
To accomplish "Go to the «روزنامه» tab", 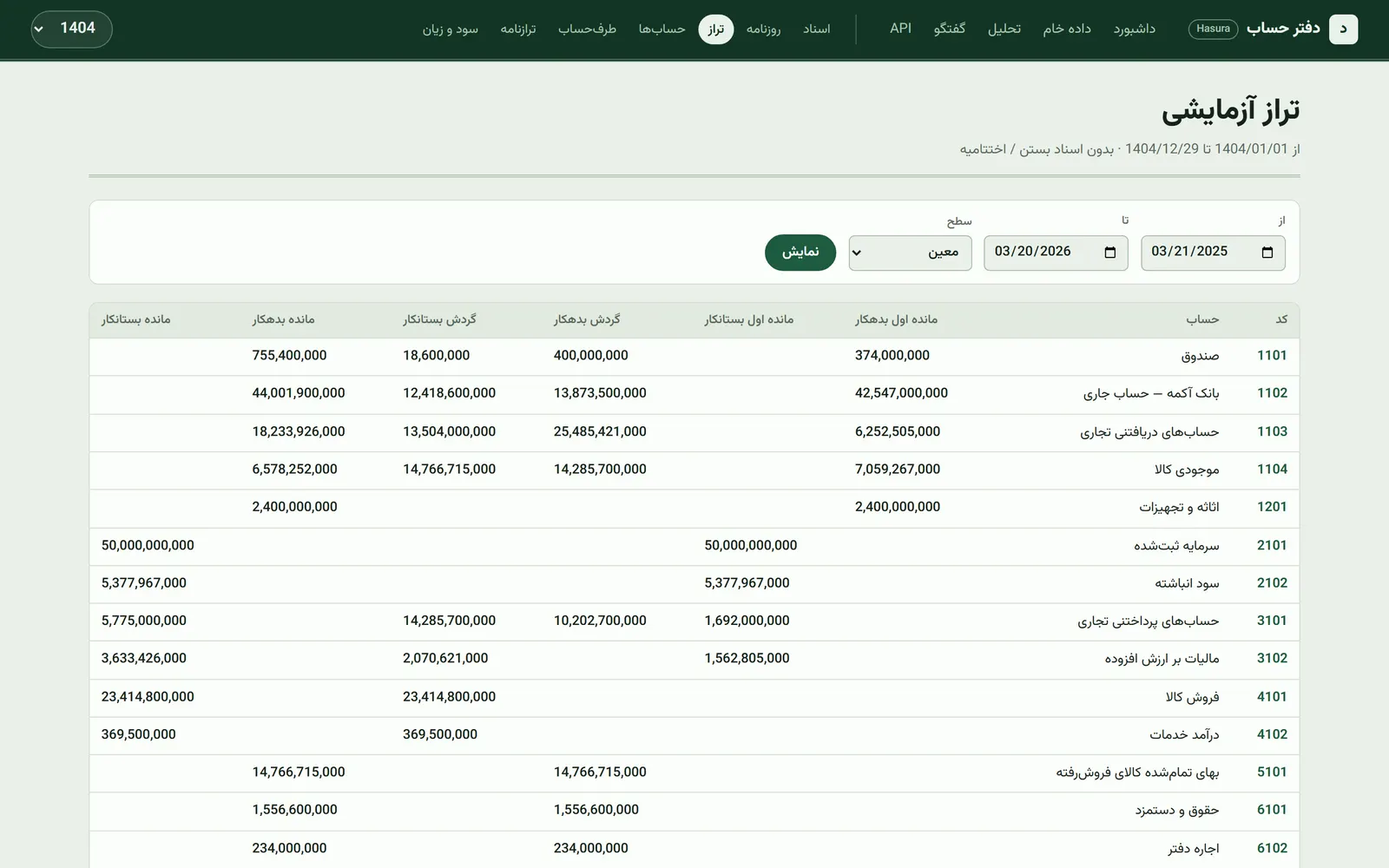I will pyautogui.click(x=763, y=29).
